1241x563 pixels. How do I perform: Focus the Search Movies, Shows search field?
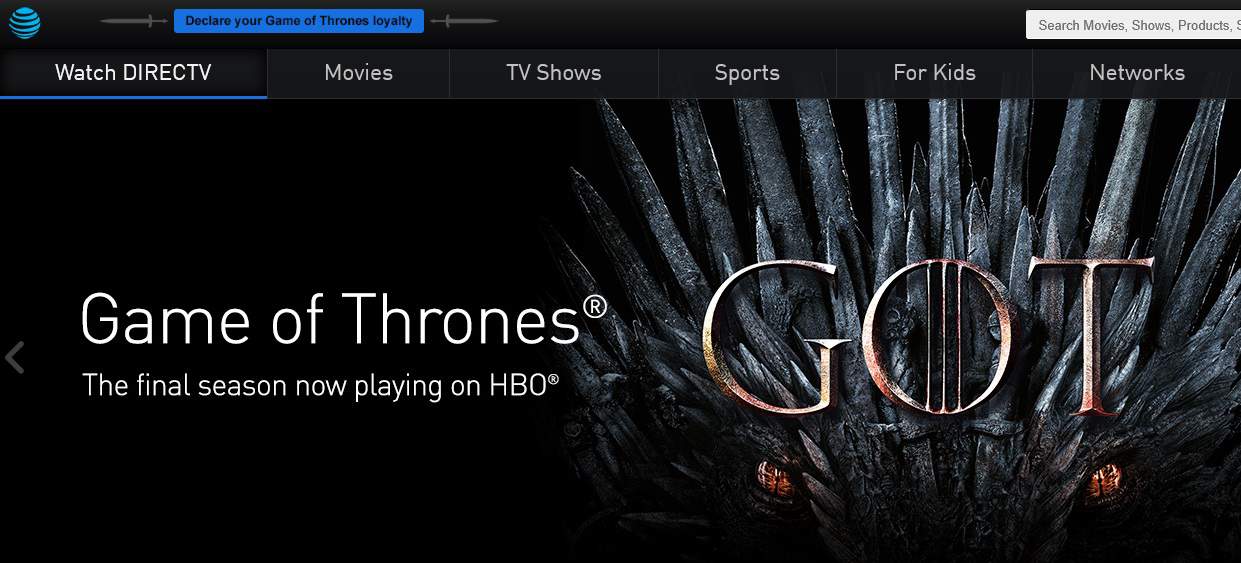click(x=1133, y=25)
